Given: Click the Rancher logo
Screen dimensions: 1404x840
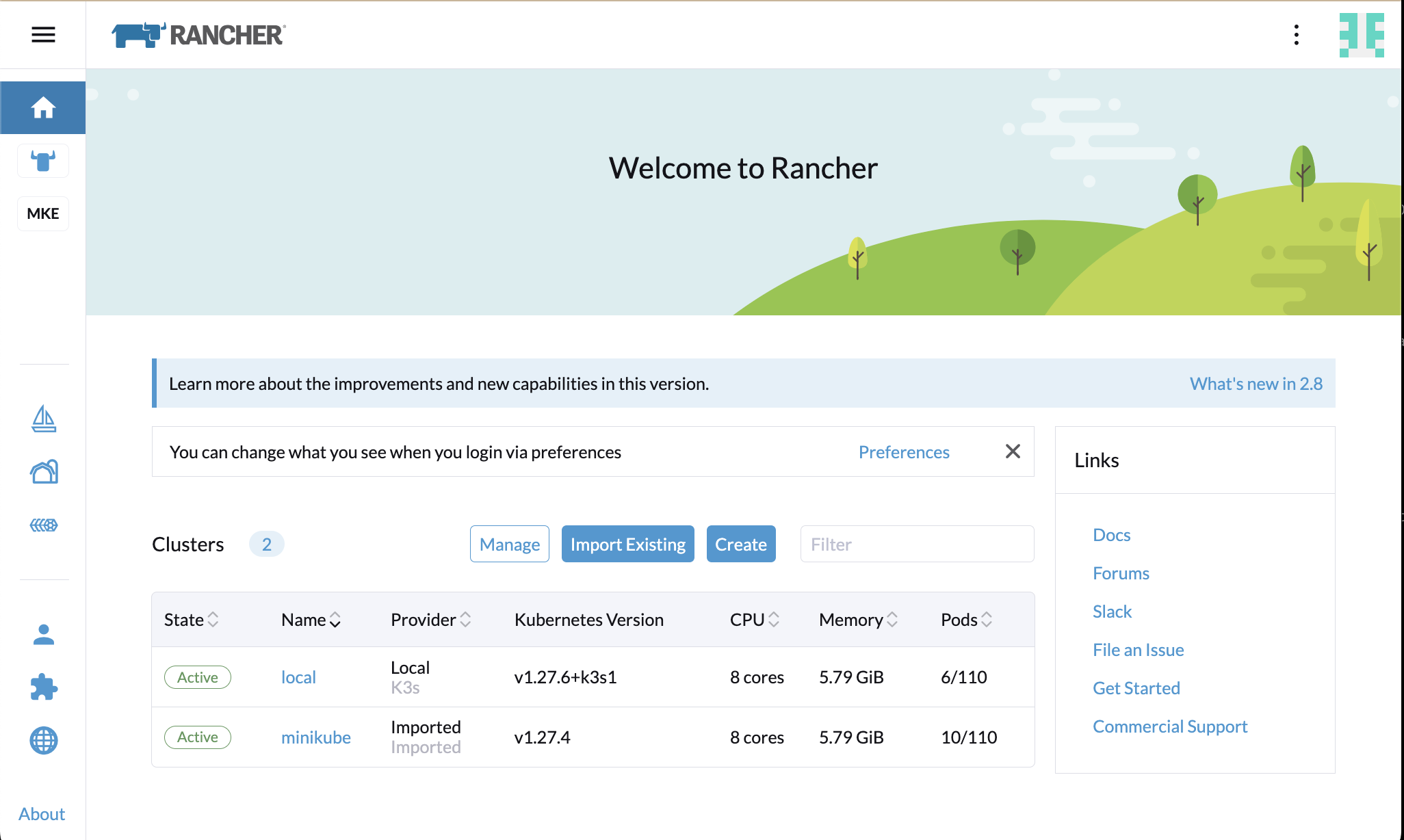Looking at the screenshot, I should (x=198, y=35).
